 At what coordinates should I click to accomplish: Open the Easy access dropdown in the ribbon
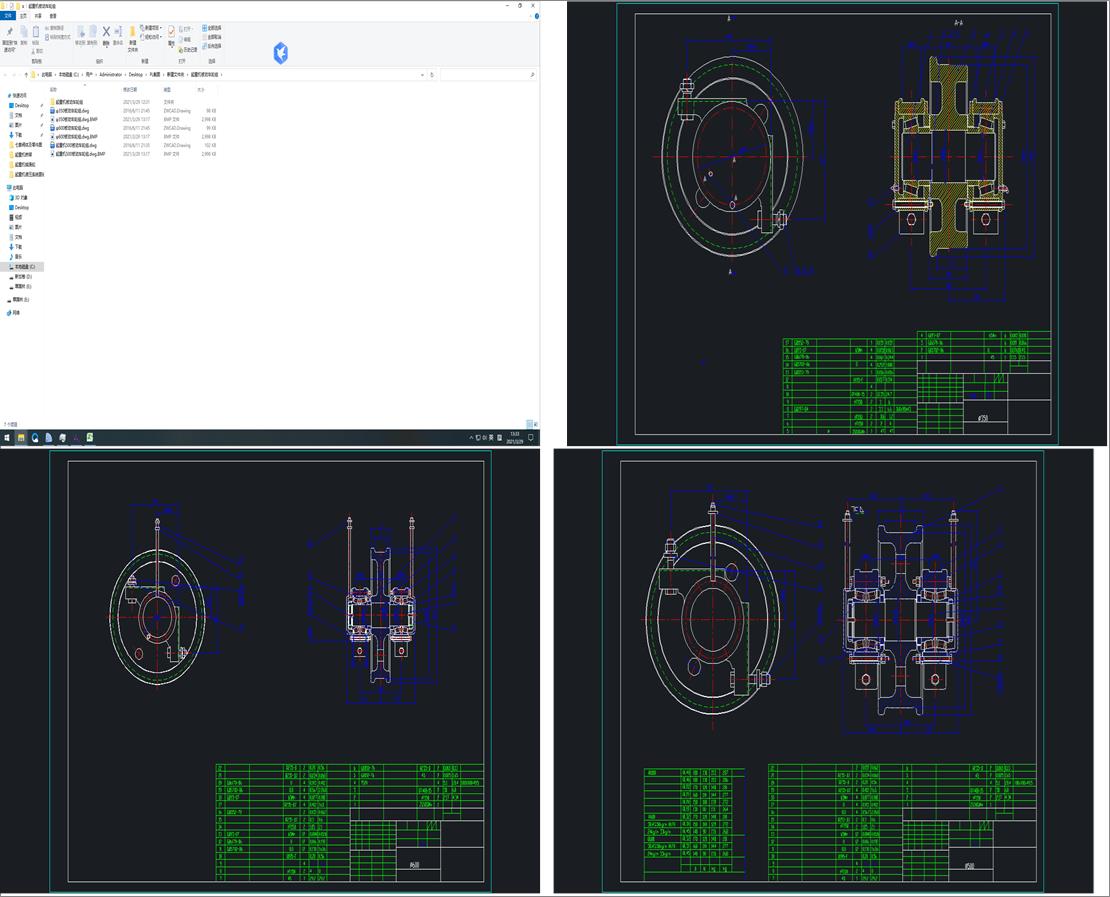151,37
